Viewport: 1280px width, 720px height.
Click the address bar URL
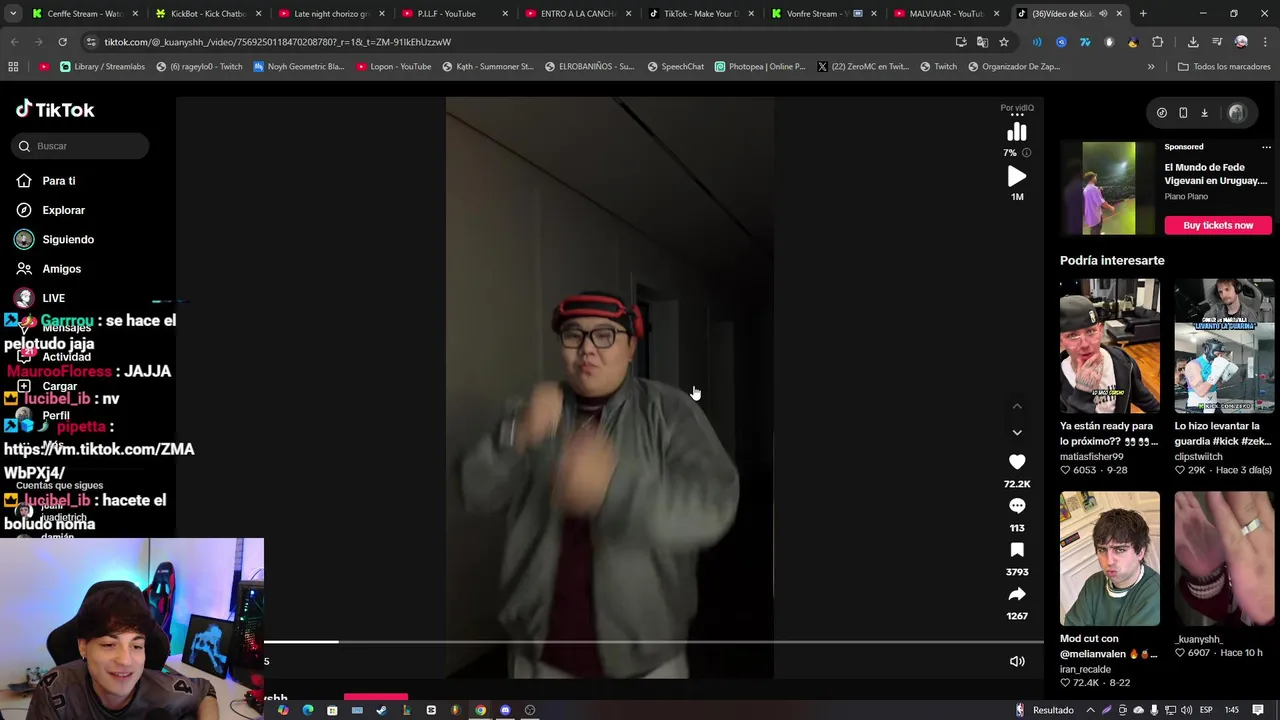(278, 42)
